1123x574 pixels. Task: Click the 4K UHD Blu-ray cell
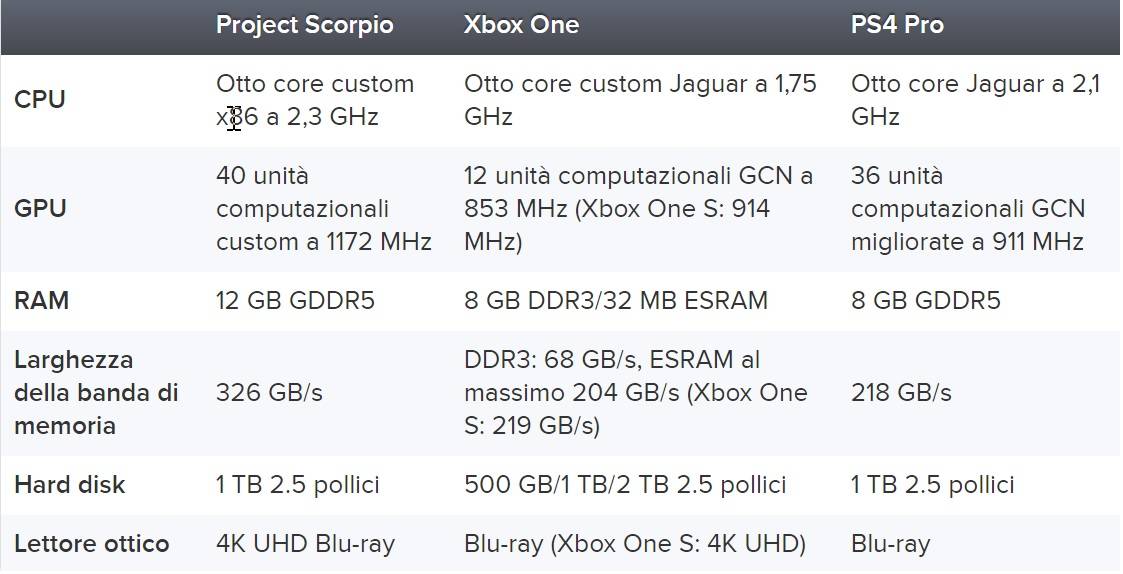pyautogui.click(x=305, y=543)
